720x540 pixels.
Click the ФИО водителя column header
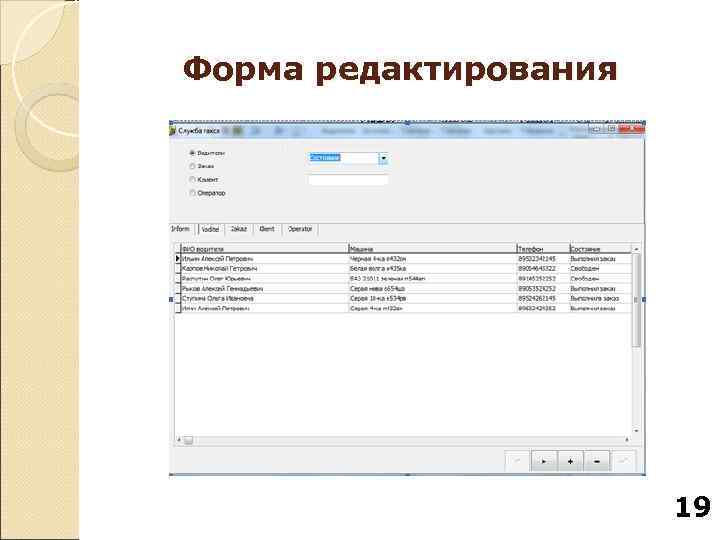(x=264, y=249)
